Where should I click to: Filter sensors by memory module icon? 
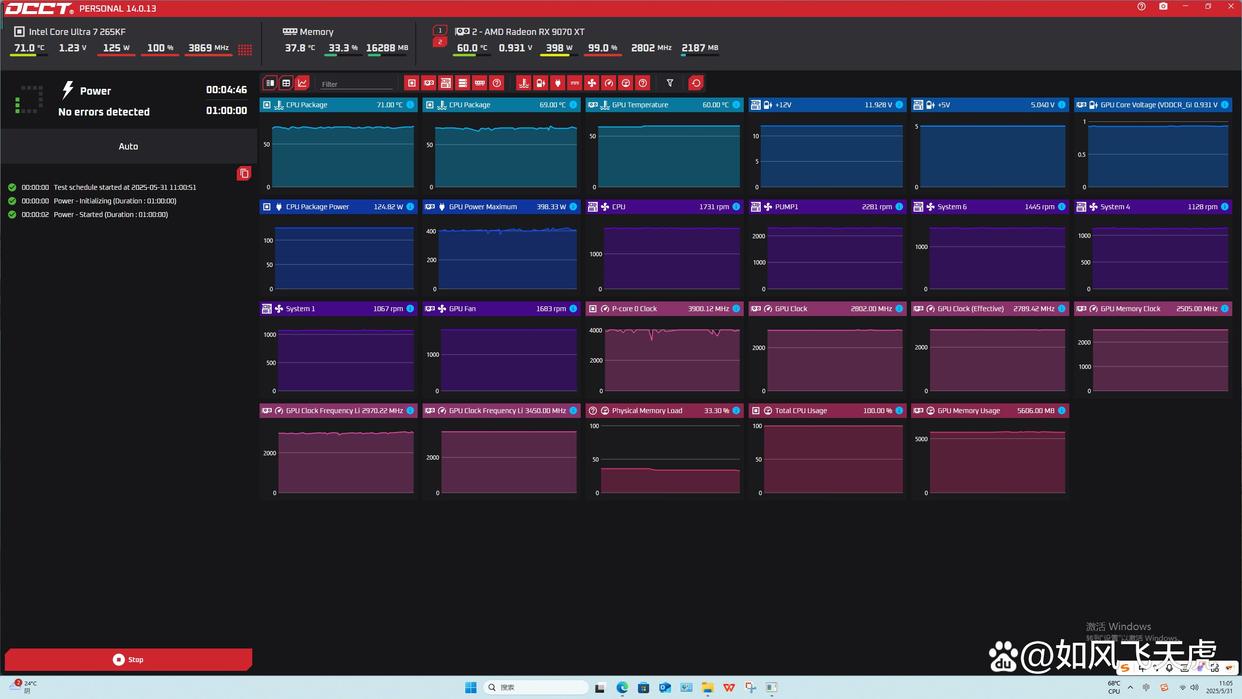pos(479,83)
